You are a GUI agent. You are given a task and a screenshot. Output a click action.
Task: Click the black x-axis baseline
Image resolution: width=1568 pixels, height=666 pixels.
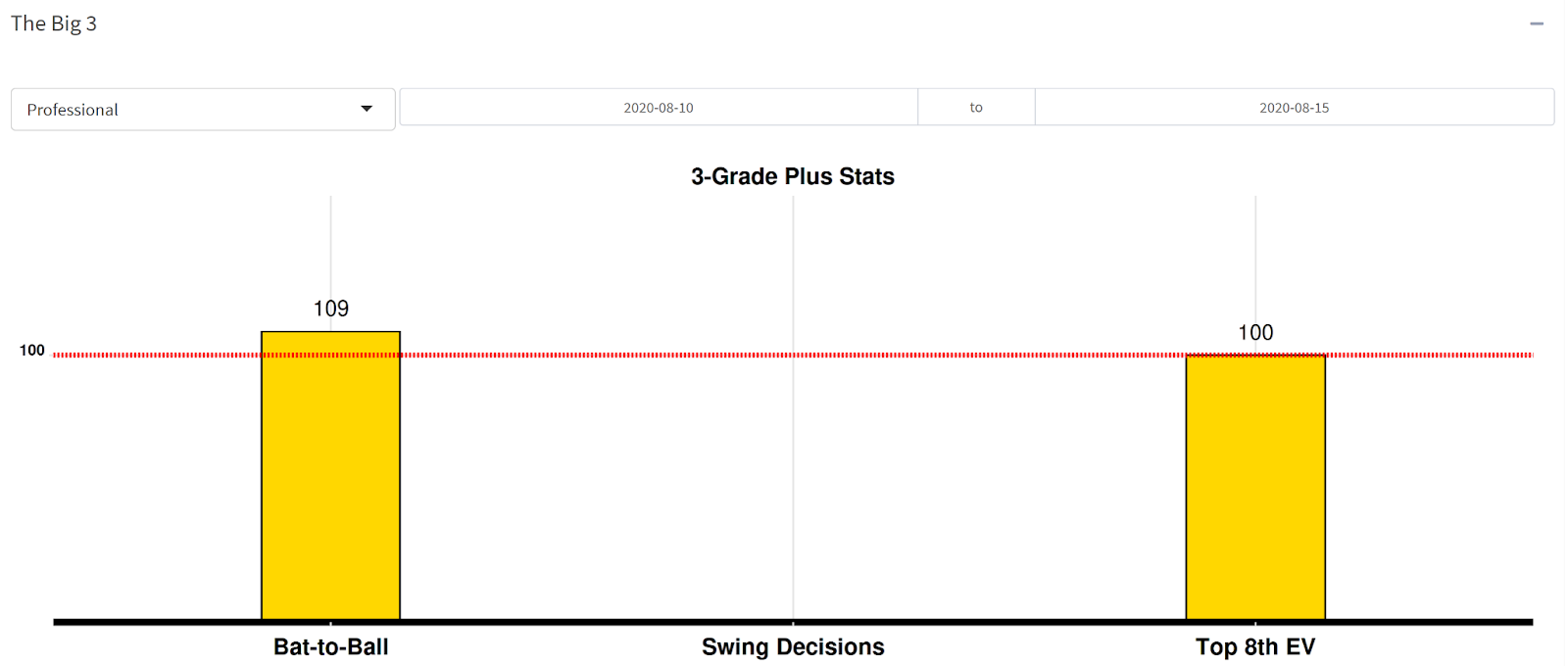coord(793,622)
